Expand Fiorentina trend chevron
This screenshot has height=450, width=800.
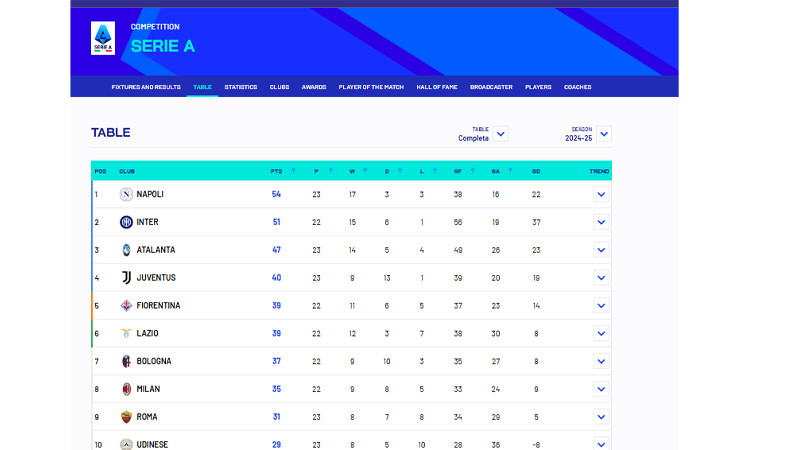click(601, 306)
